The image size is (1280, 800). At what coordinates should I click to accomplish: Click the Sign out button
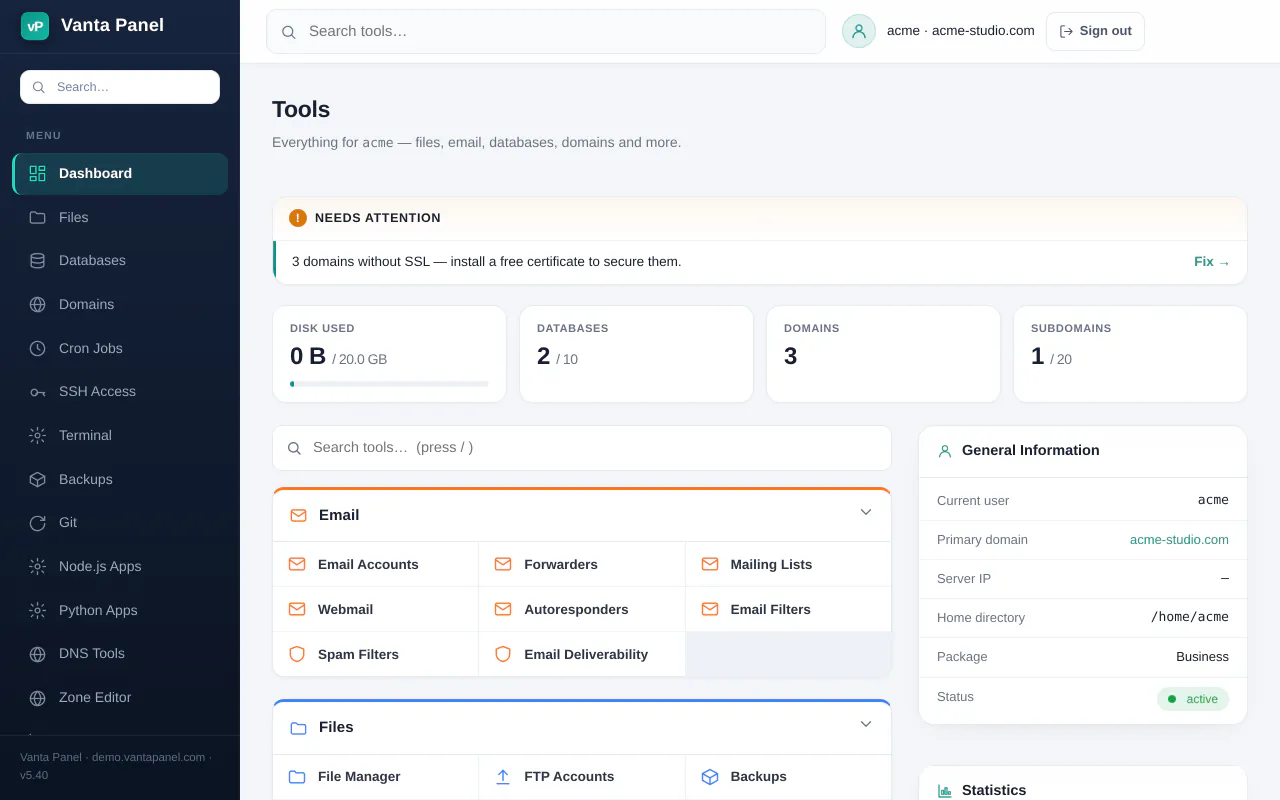pyautogui.click(x=1095, y=31)
